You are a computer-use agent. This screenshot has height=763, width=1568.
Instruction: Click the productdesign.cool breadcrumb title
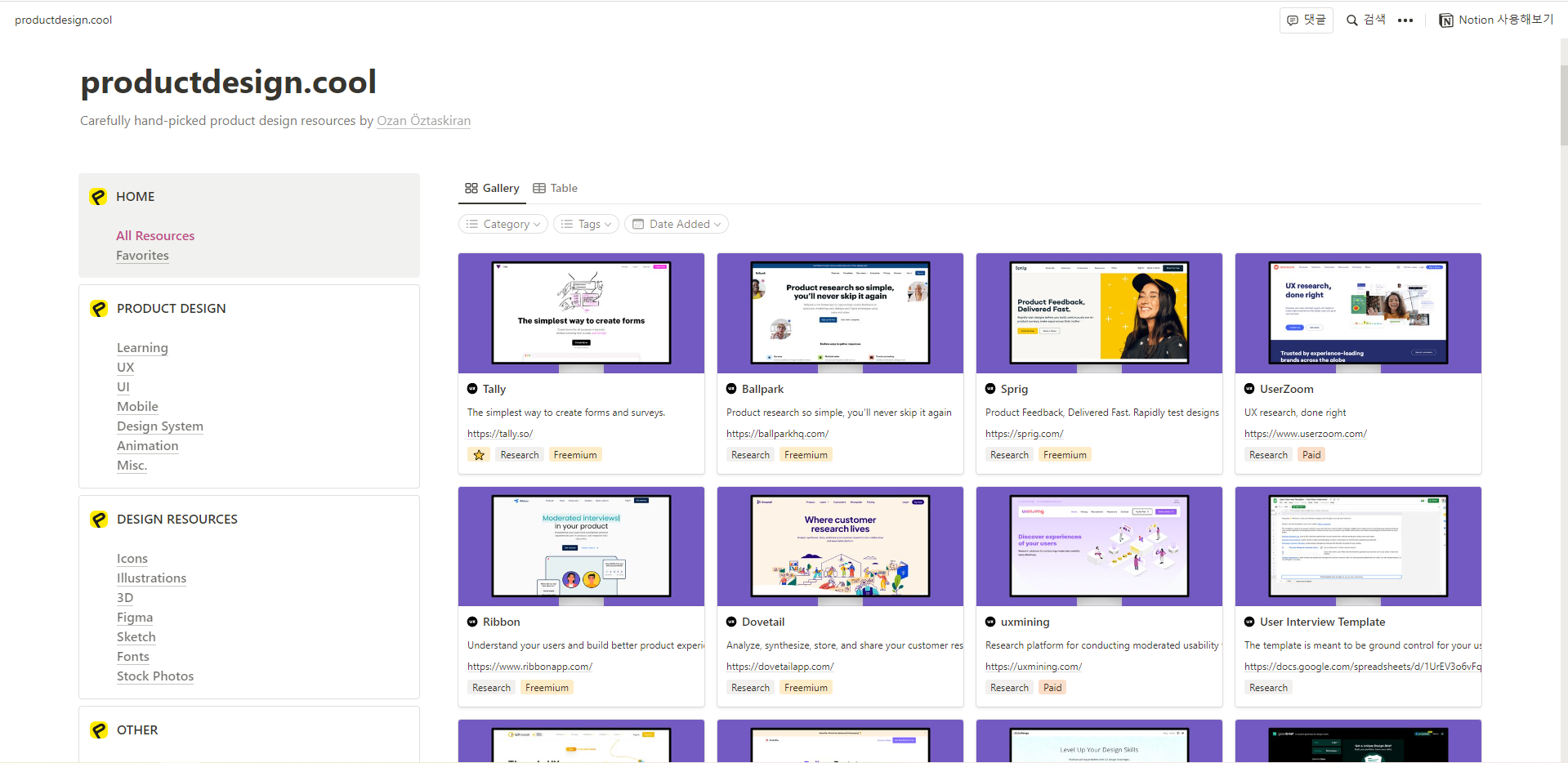click(63, 20)
